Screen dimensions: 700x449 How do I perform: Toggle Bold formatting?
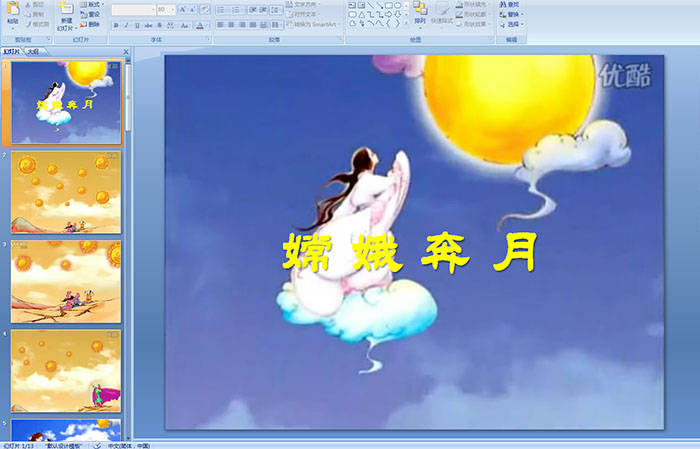coord(116,25)
